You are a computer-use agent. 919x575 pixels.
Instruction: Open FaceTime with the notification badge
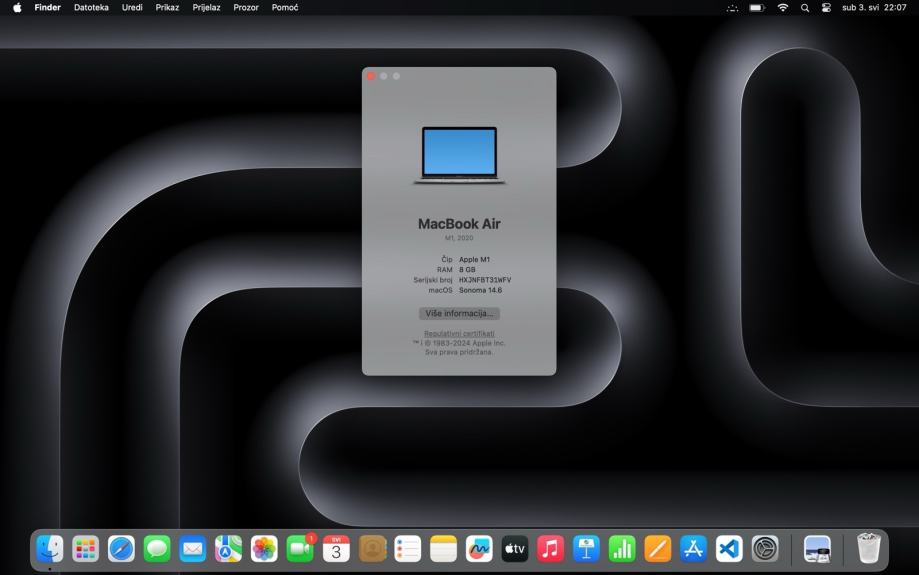pos(300,548)
